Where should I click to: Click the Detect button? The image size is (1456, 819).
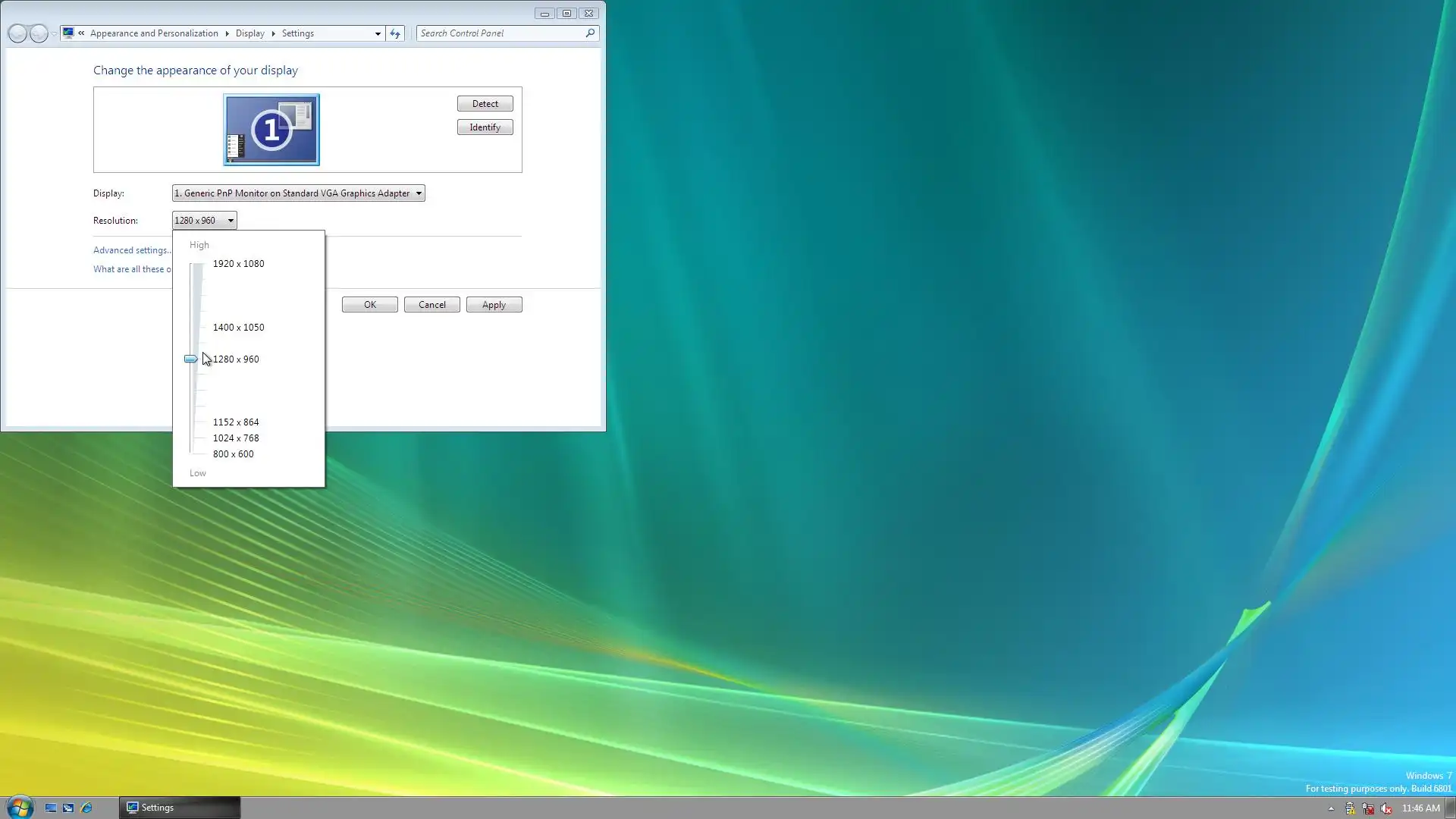[x=485, y=104]
